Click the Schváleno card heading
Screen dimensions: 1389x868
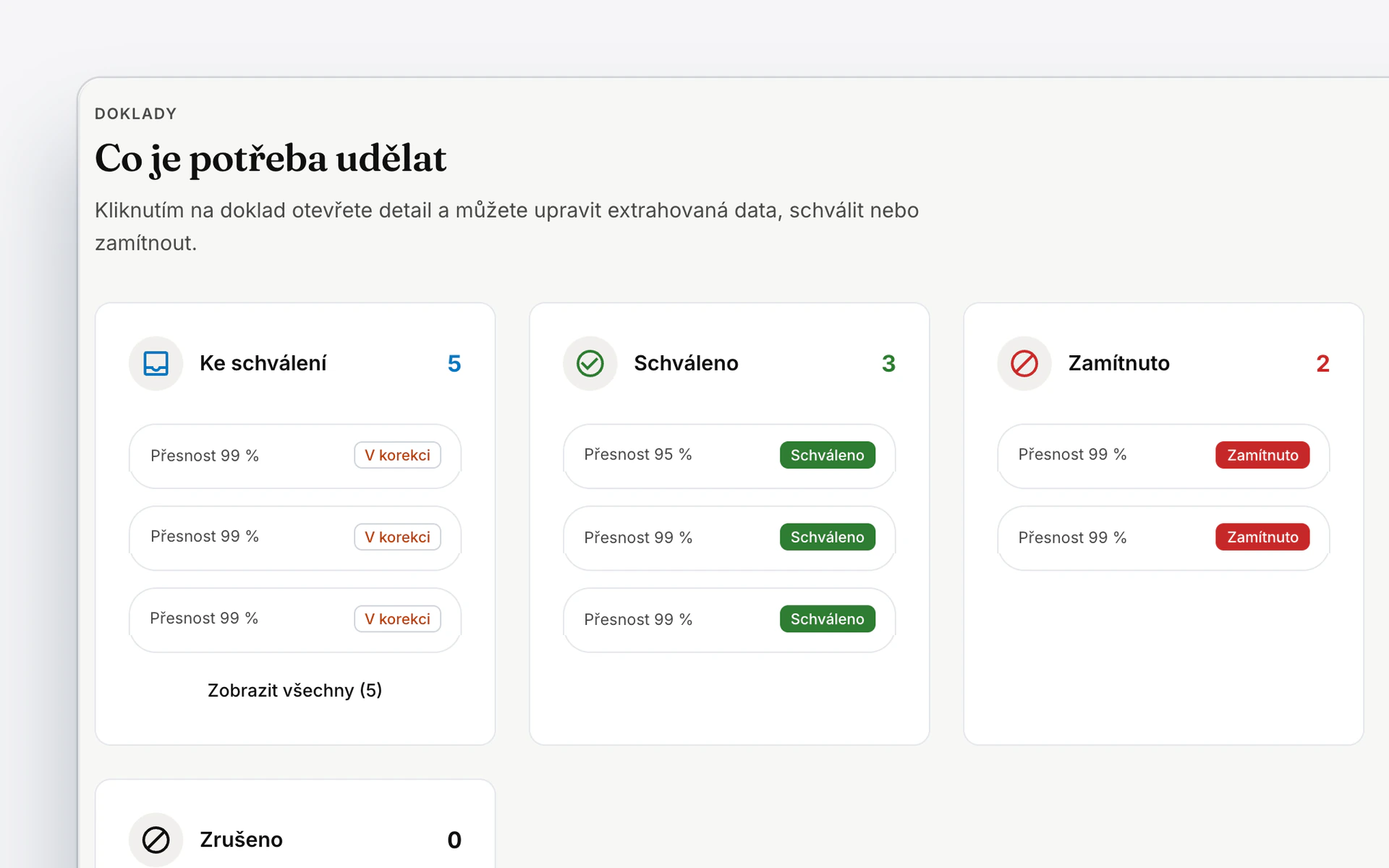687,363
